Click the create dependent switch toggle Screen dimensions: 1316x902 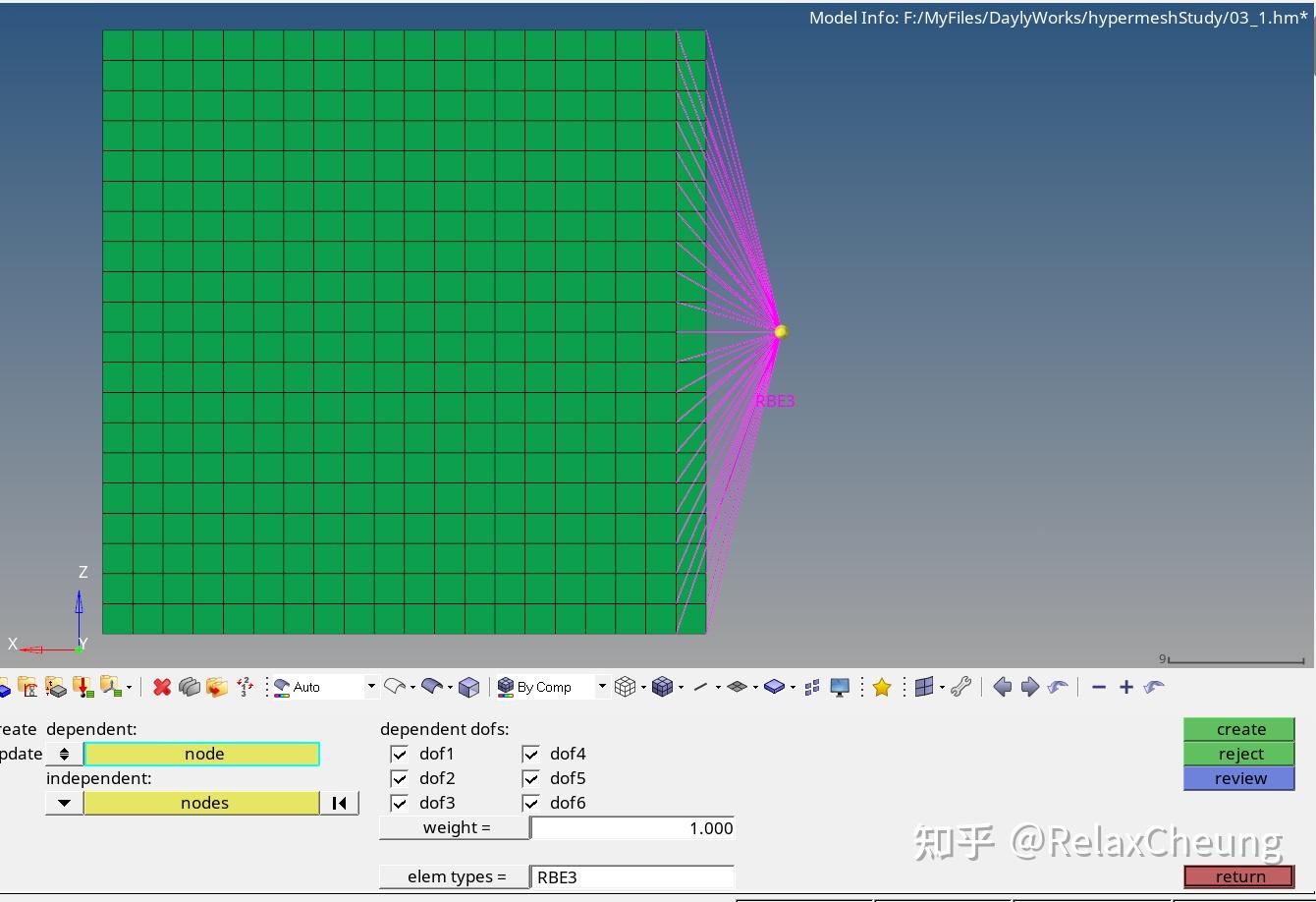tap(63, 754)
